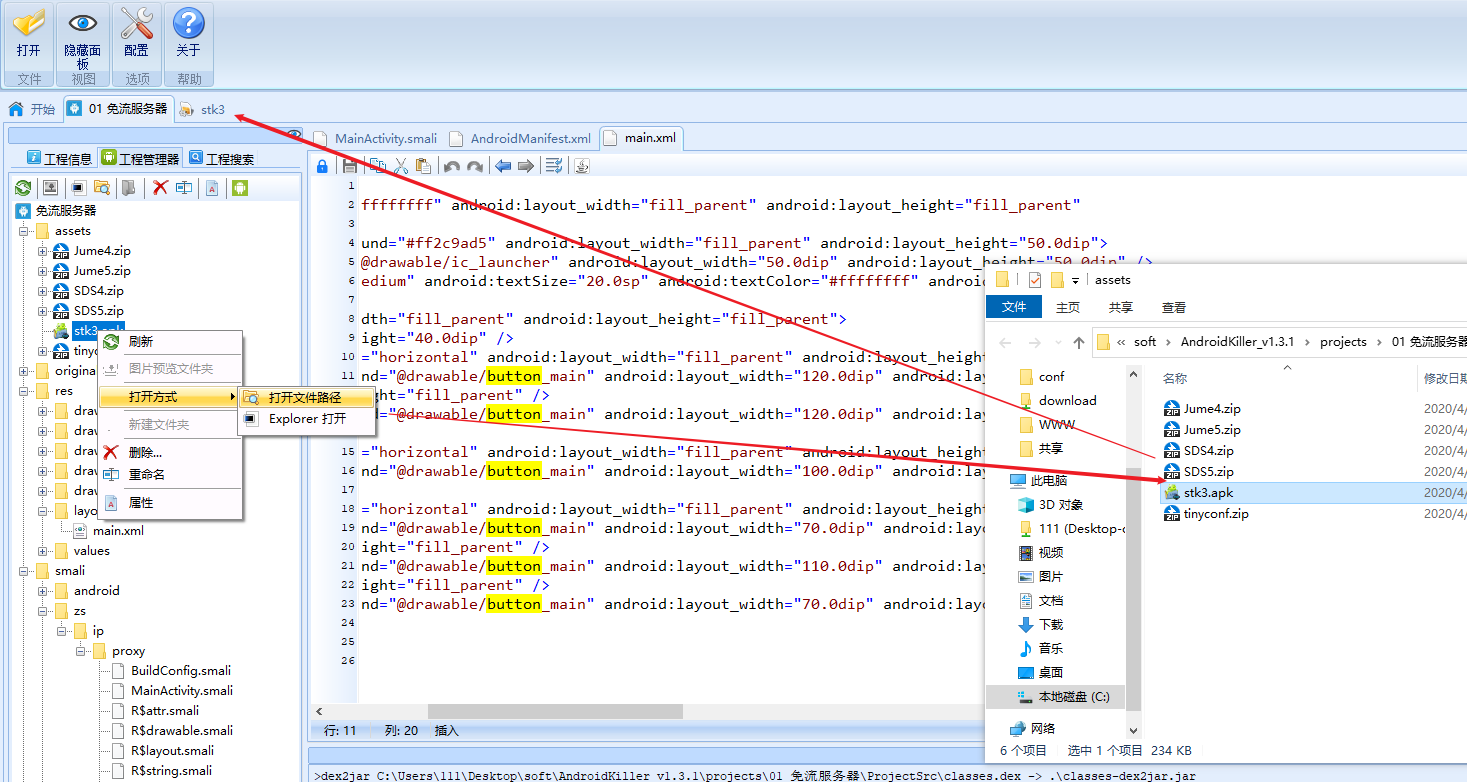
Task: Select Explorer 打开 submenu item
Action: pos(306,419)
